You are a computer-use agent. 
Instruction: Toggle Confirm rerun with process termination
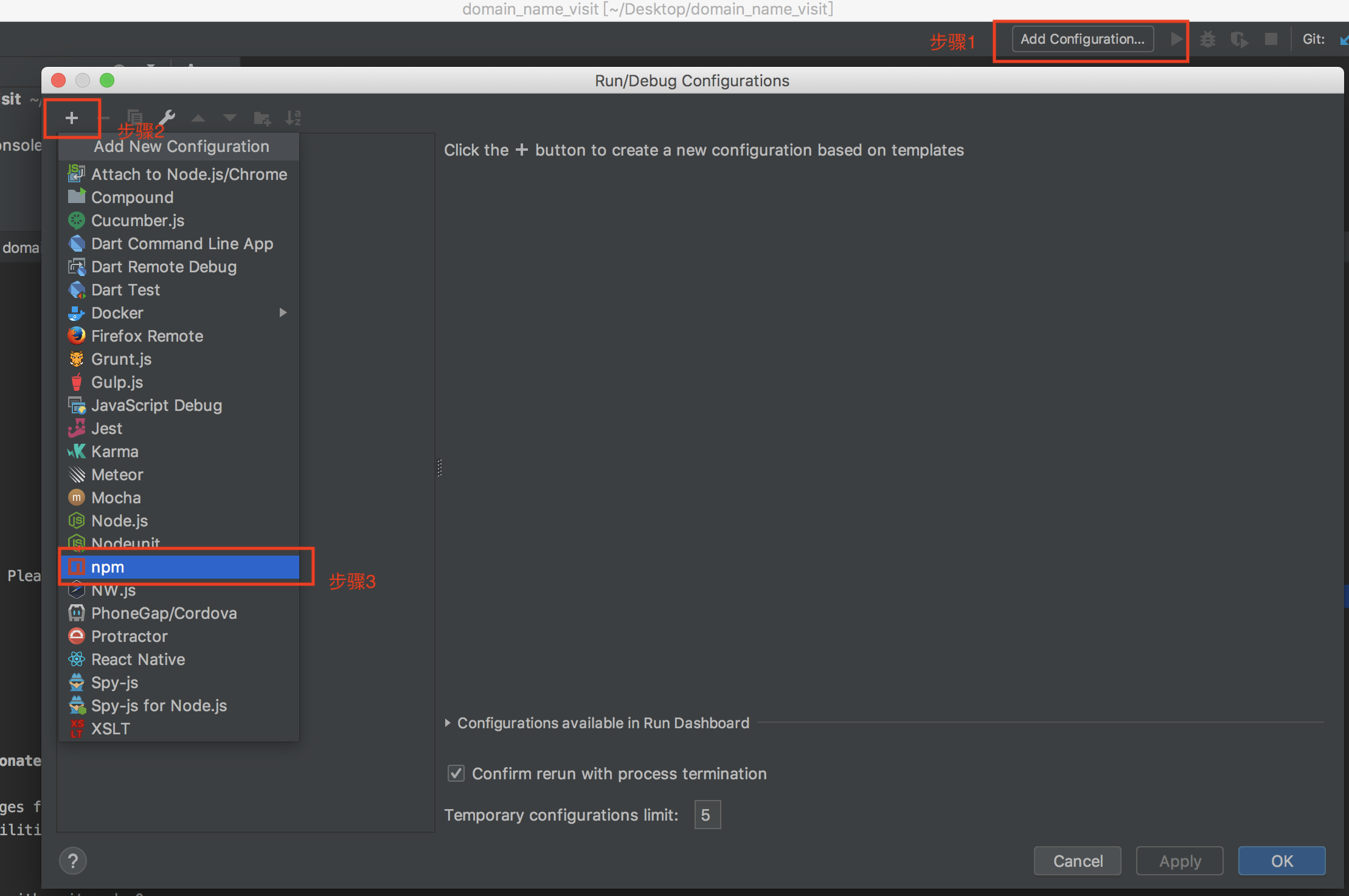coord(456,773)
